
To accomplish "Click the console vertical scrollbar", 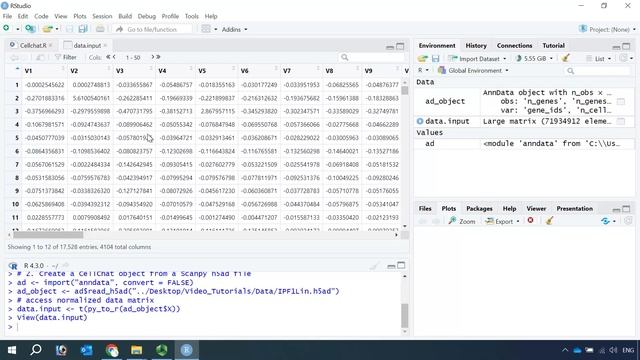I will pyautogui.click(x=404, y=315).
